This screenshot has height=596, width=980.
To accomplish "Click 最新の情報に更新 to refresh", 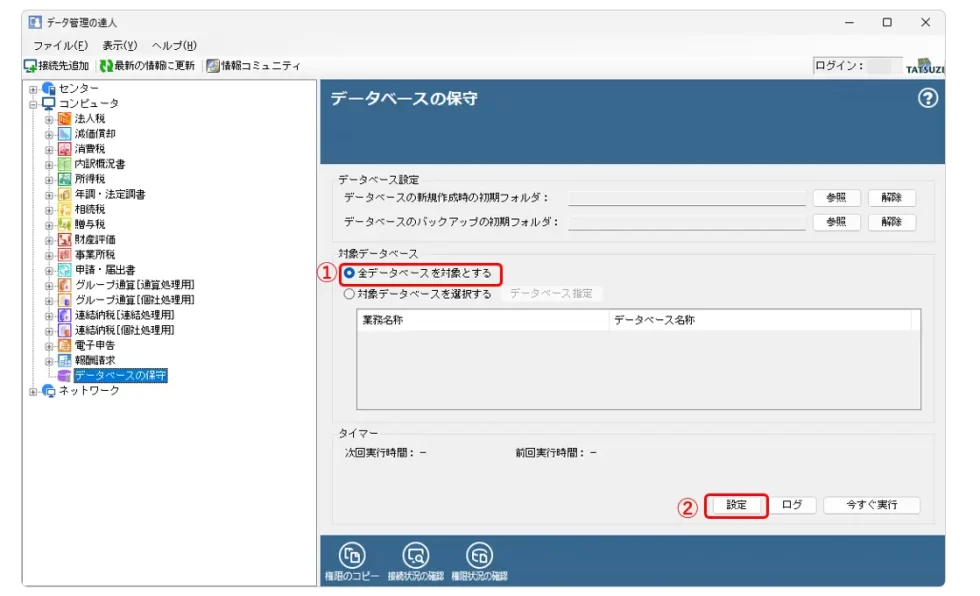I will pyautogui.click(x=147, y=66).
